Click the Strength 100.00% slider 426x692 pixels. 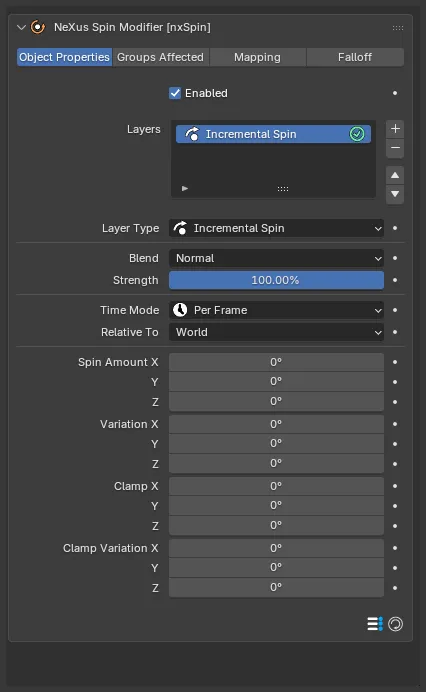click(276, 280)
